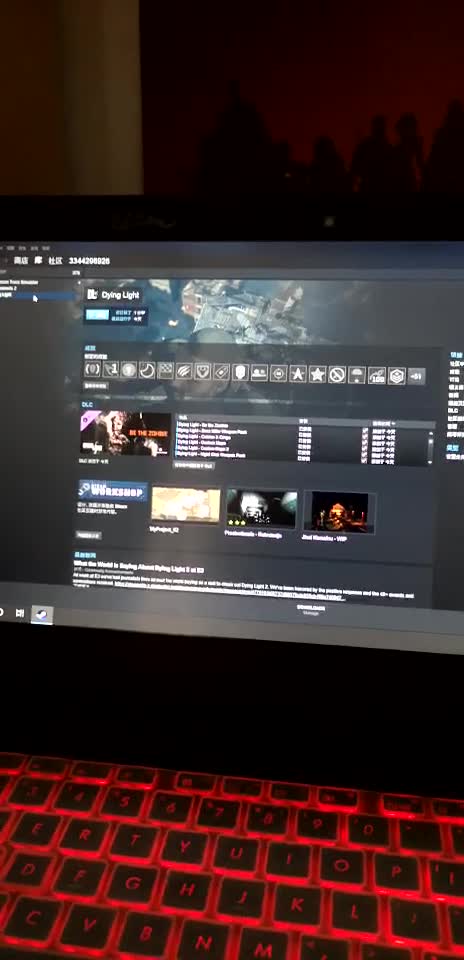Show the +51 more achievements
This screenshot has width=464, height=960.
416,377
